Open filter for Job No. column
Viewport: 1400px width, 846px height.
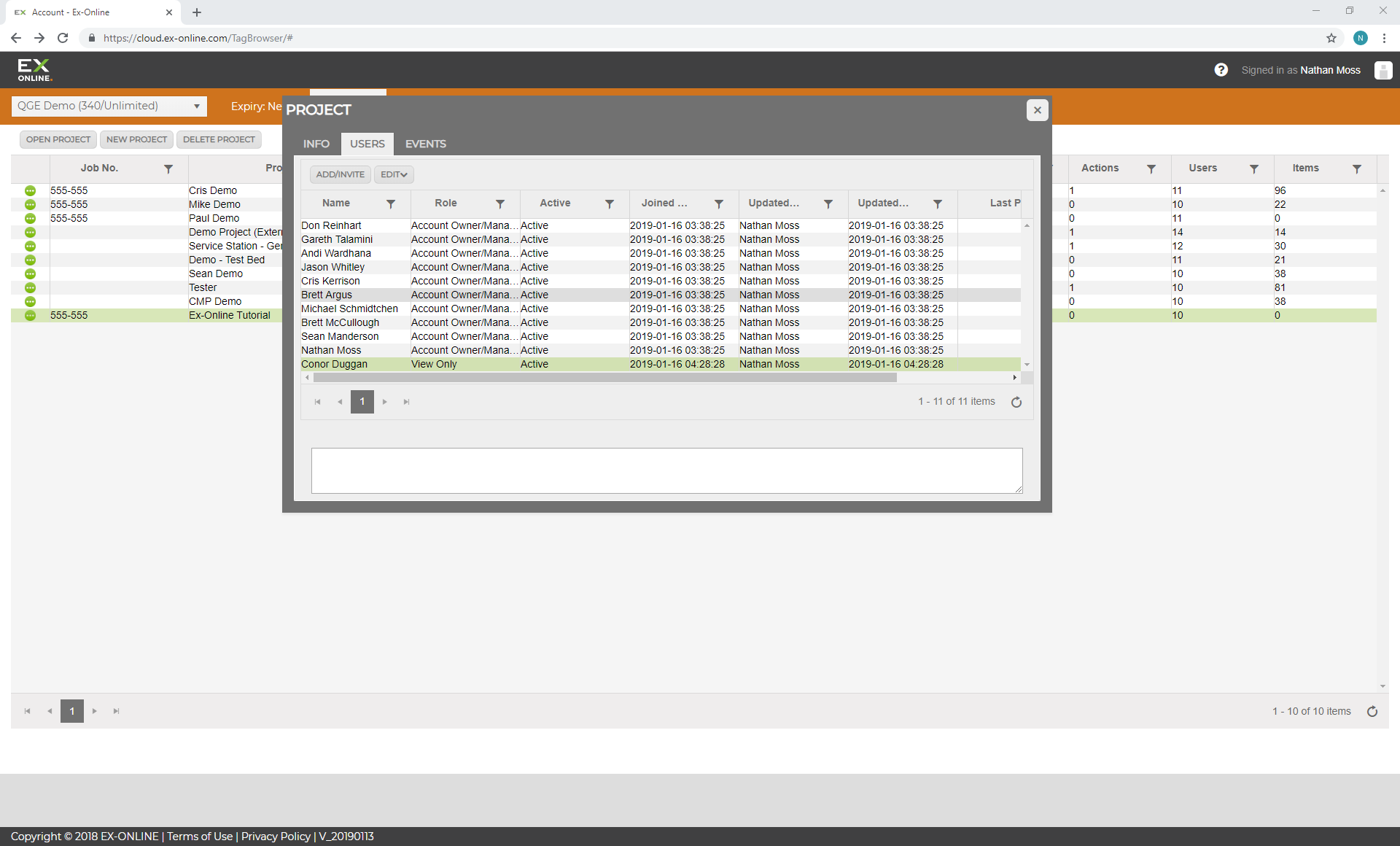click(x=168, y=168)
